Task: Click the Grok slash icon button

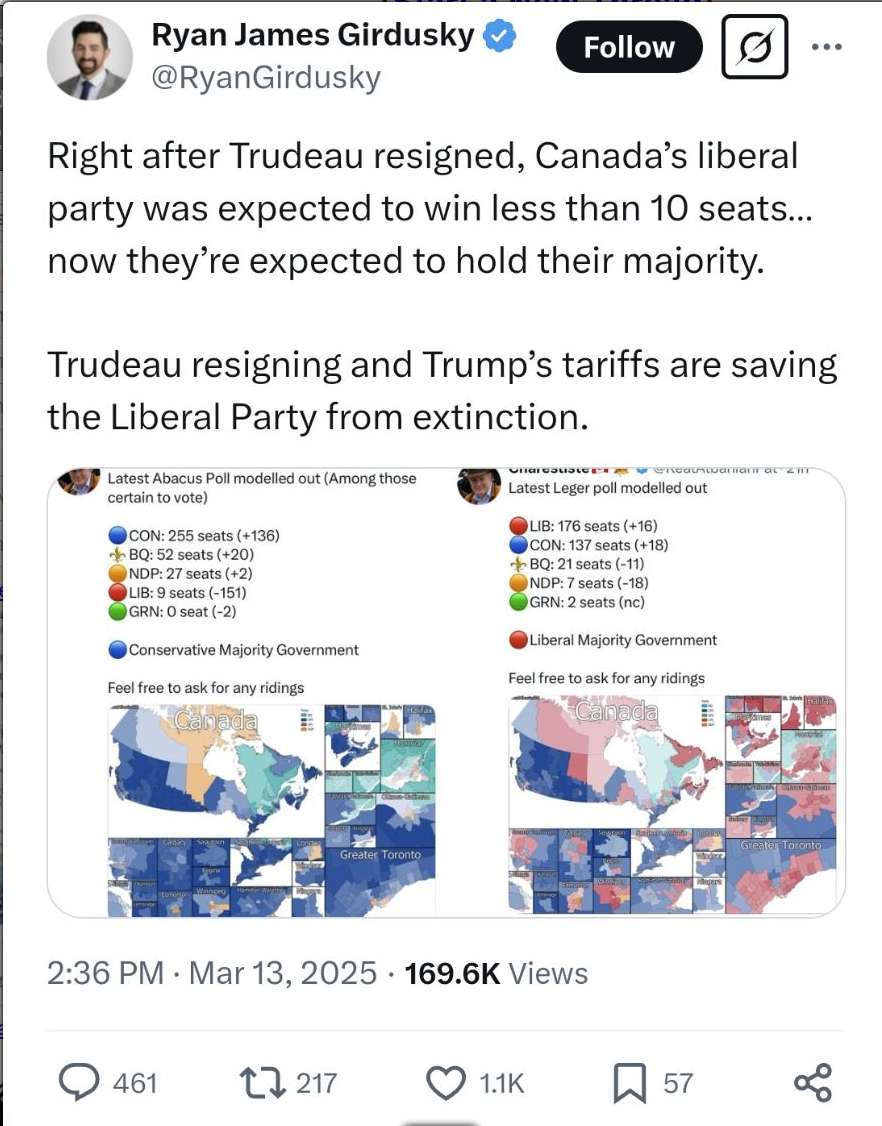Action: (x=754, y=48)
